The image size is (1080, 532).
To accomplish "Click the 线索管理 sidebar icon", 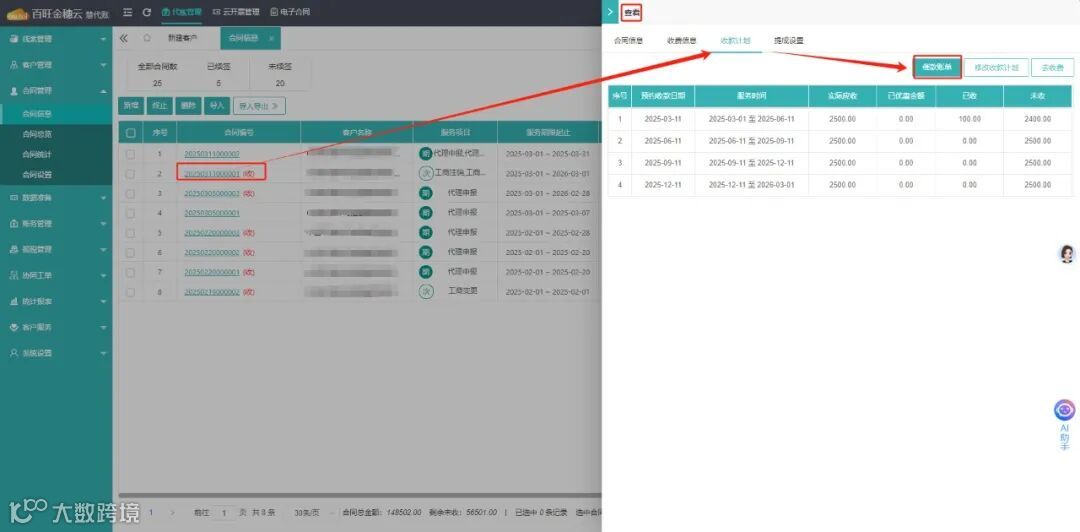I will [14, 39].
